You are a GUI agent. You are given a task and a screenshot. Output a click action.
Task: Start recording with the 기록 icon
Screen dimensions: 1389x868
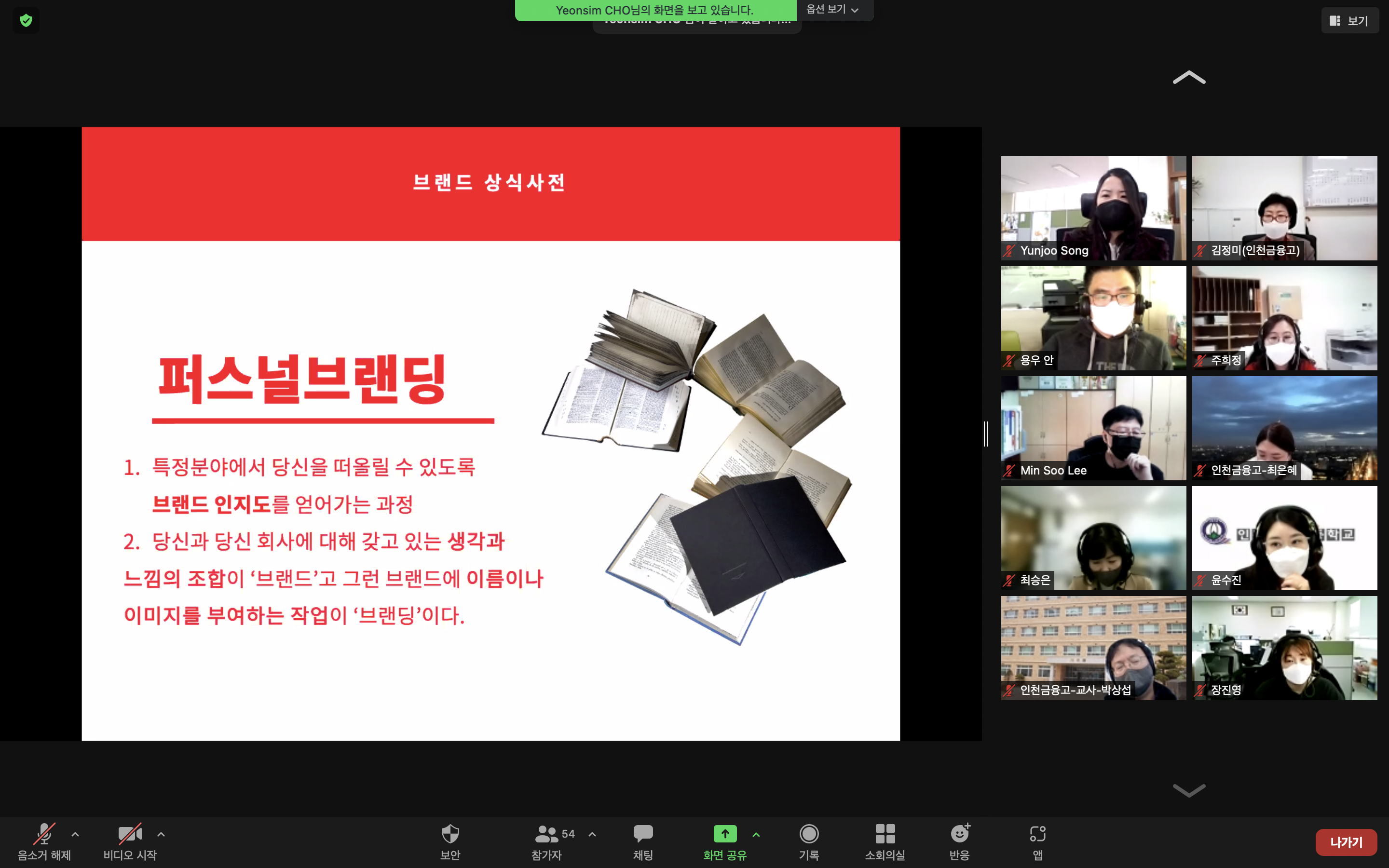click(x=809, y=834)
